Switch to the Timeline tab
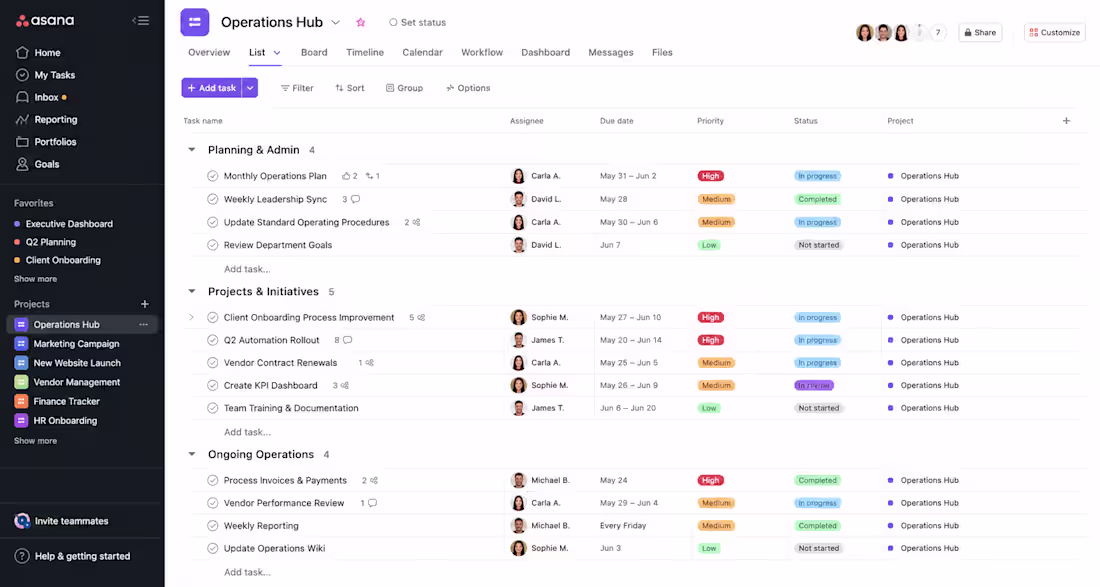This screenshot has width=1100, height=587. point(365,53)
